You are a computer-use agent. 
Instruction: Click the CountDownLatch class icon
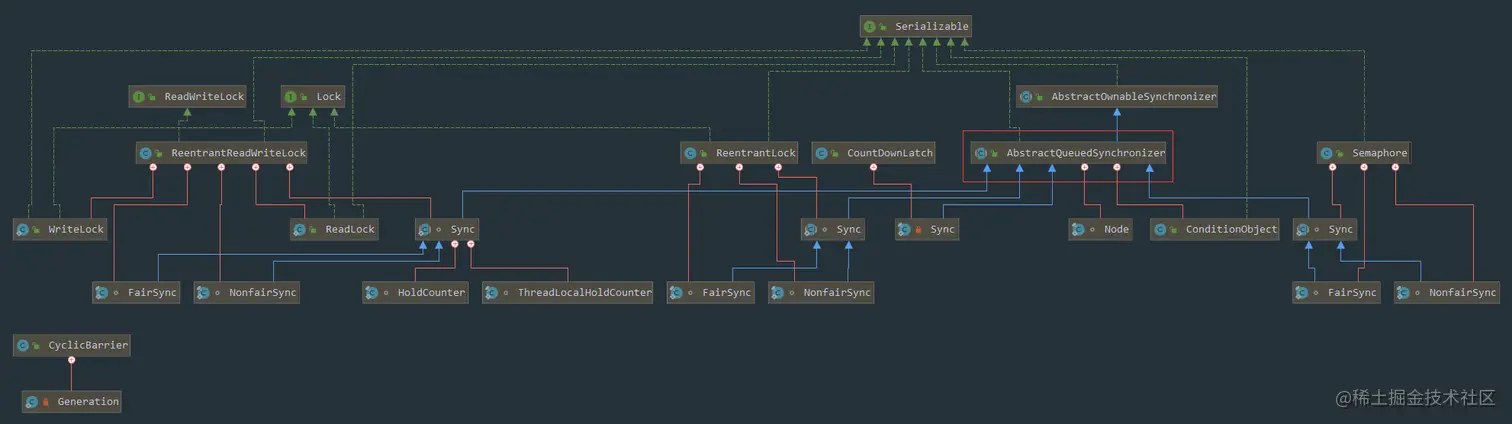click(821, 153)
